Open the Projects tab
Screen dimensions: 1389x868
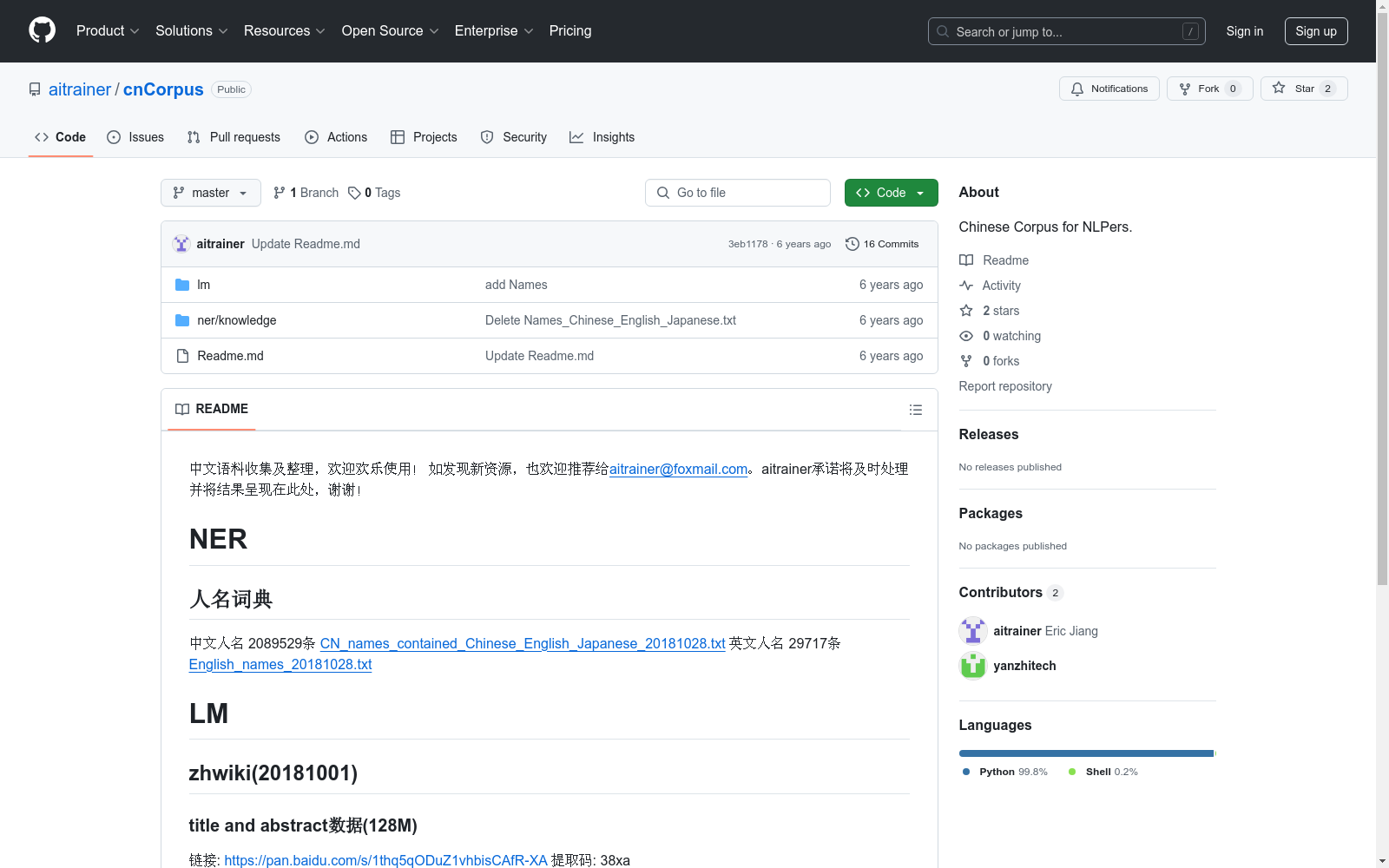424,137
